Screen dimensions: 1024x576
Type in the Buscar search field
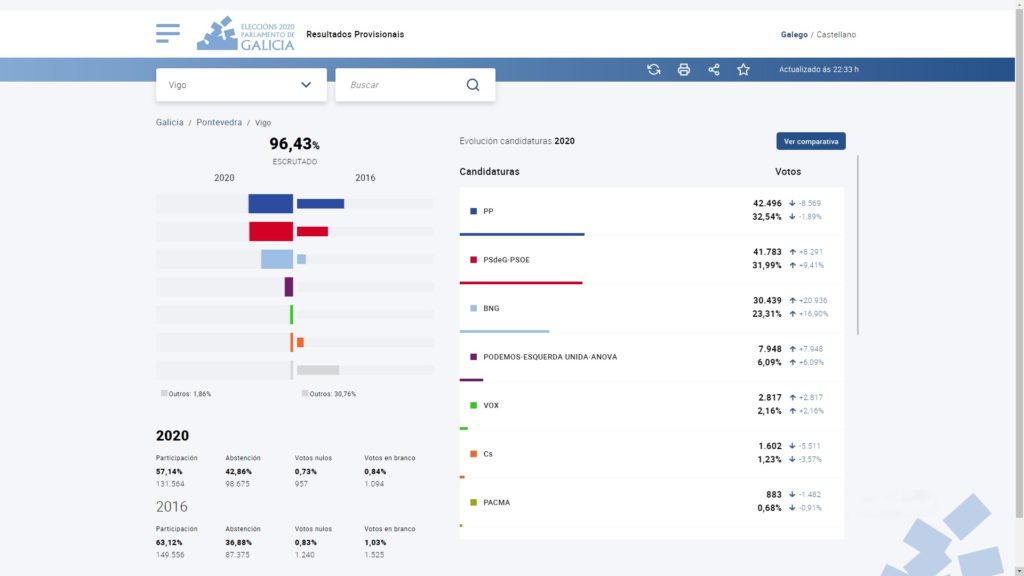tap(400, 85)
